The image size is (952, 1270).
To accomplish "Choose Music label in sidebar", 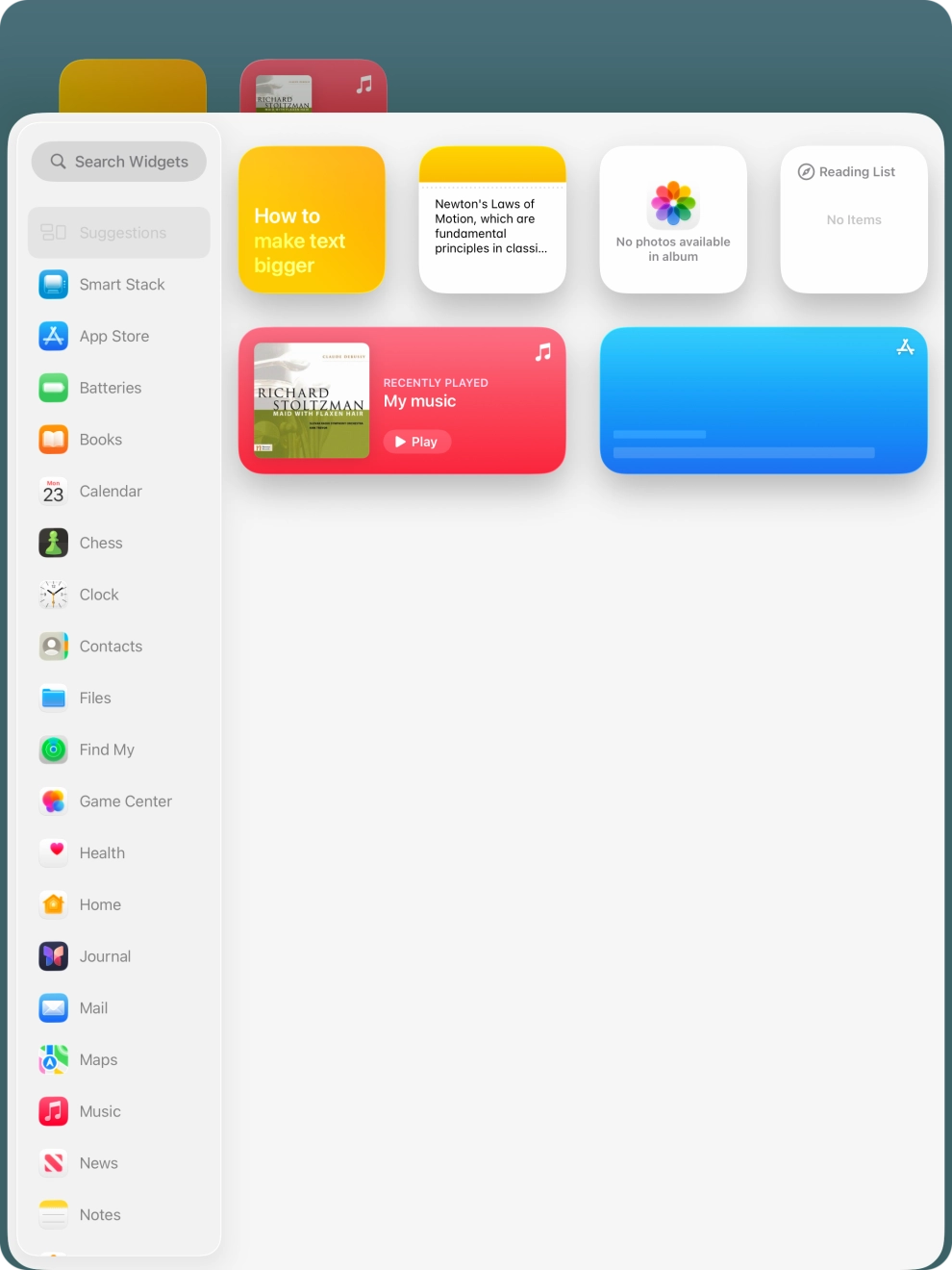I will tap(100, 1111).
